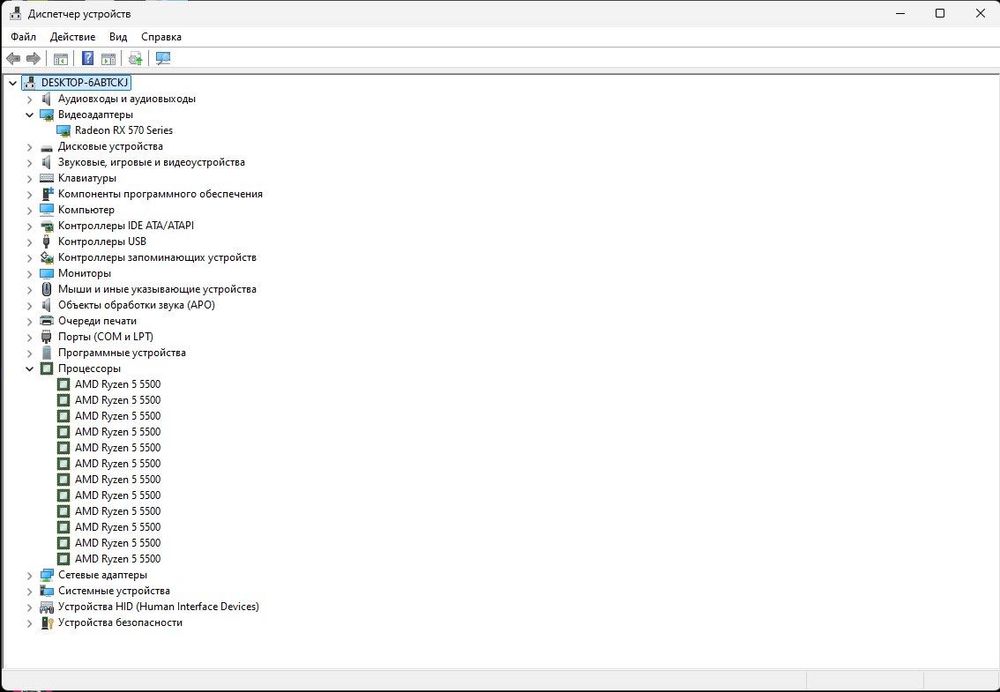This screenshot has width=1000, height=692.
Task: Click the disk icon beside Дисковые устройства
Action: coord(47,147)
